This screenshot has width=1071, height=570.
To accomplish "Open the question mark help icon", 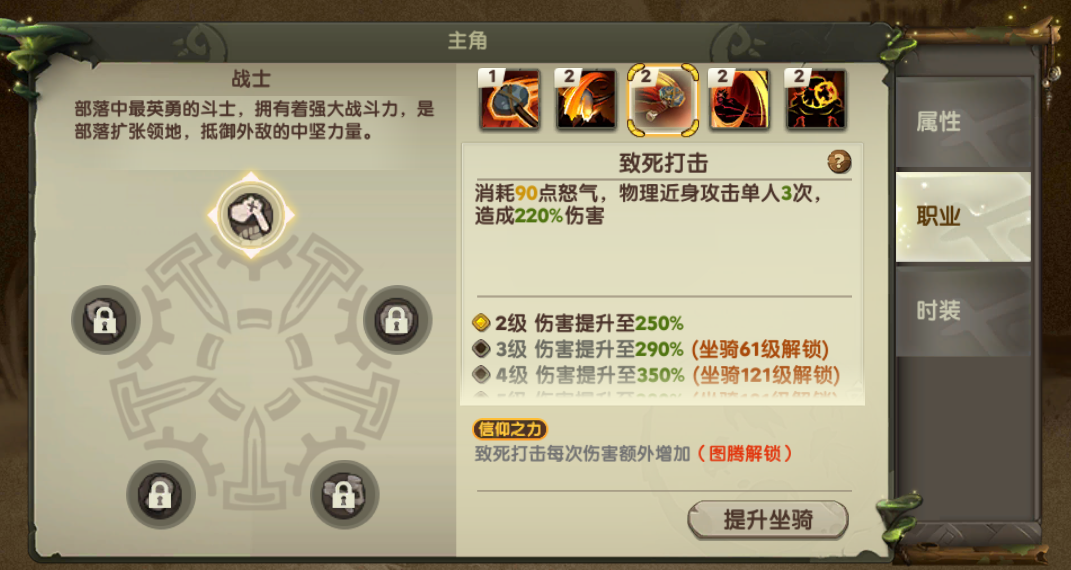I will (x=839, y=162).
